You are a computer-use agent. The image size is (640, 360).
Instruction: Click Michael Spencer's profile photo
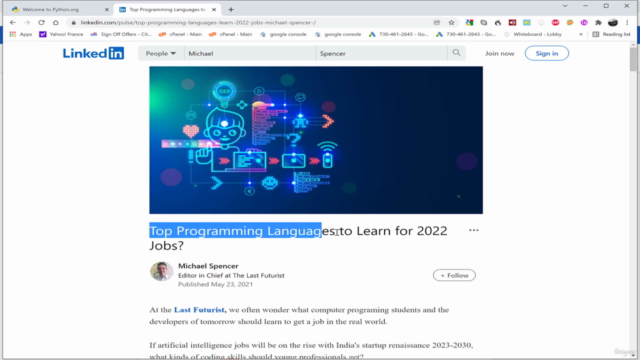[162, 271]
